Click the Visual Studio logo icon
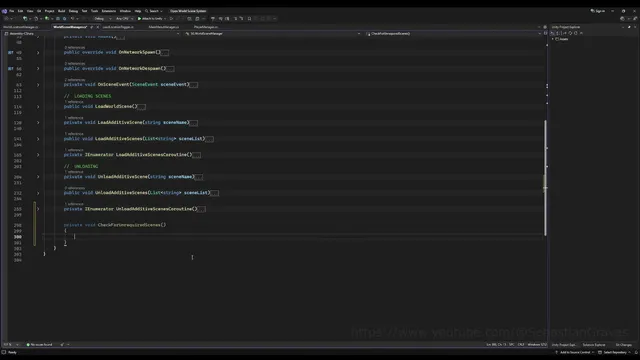 tap(4, 11)
